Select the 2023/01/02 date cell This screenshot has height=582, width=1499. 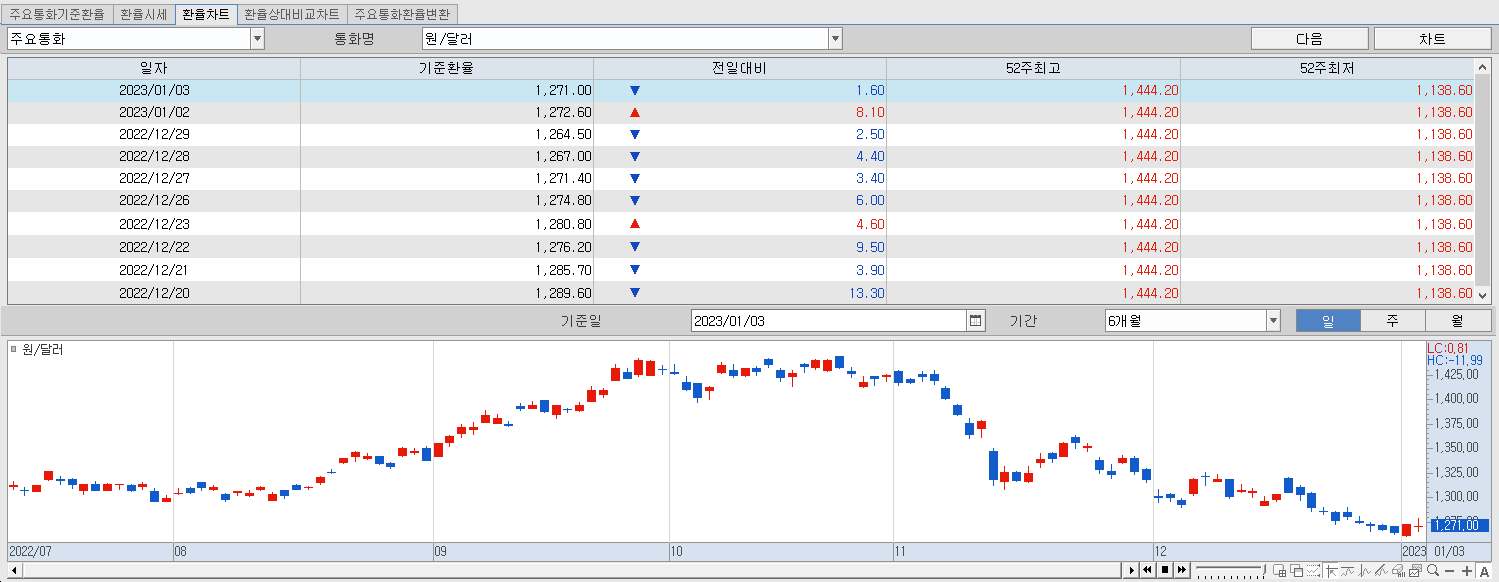click(x=154, y=112)
